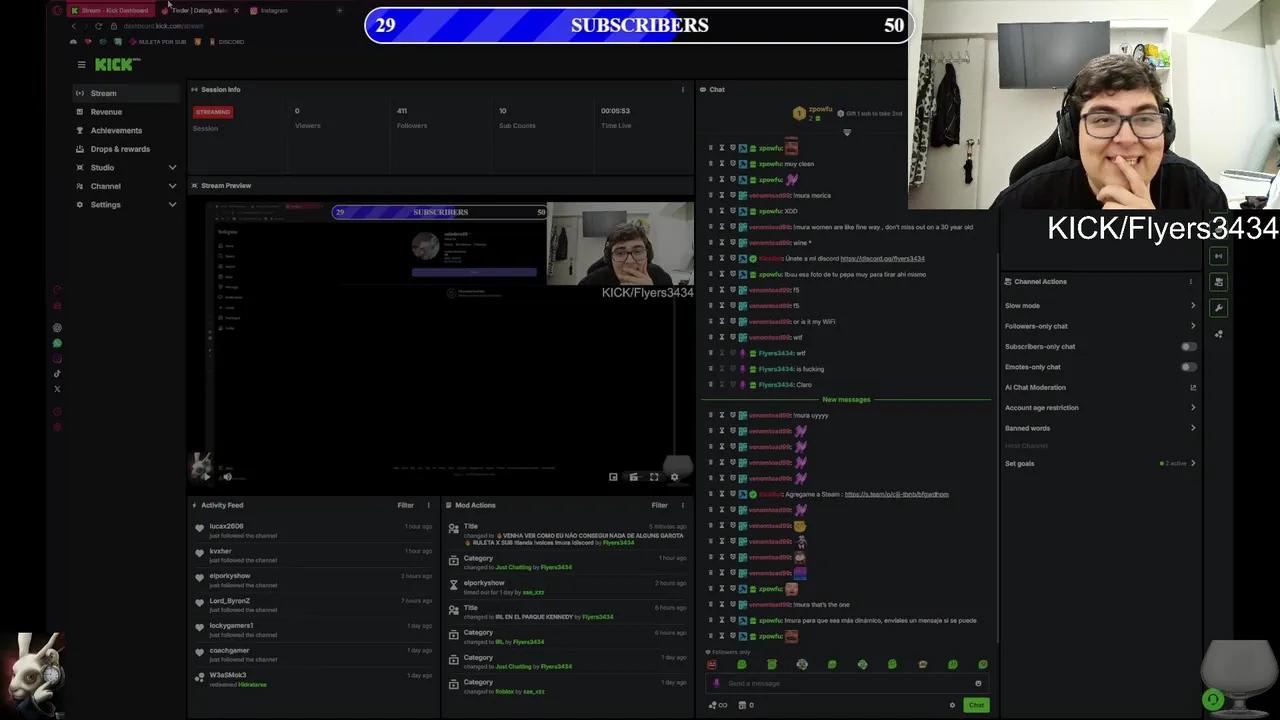Screen dimensions: 1280x720
Task: Open Mod Actions more options menu
Action: [683, 505]
